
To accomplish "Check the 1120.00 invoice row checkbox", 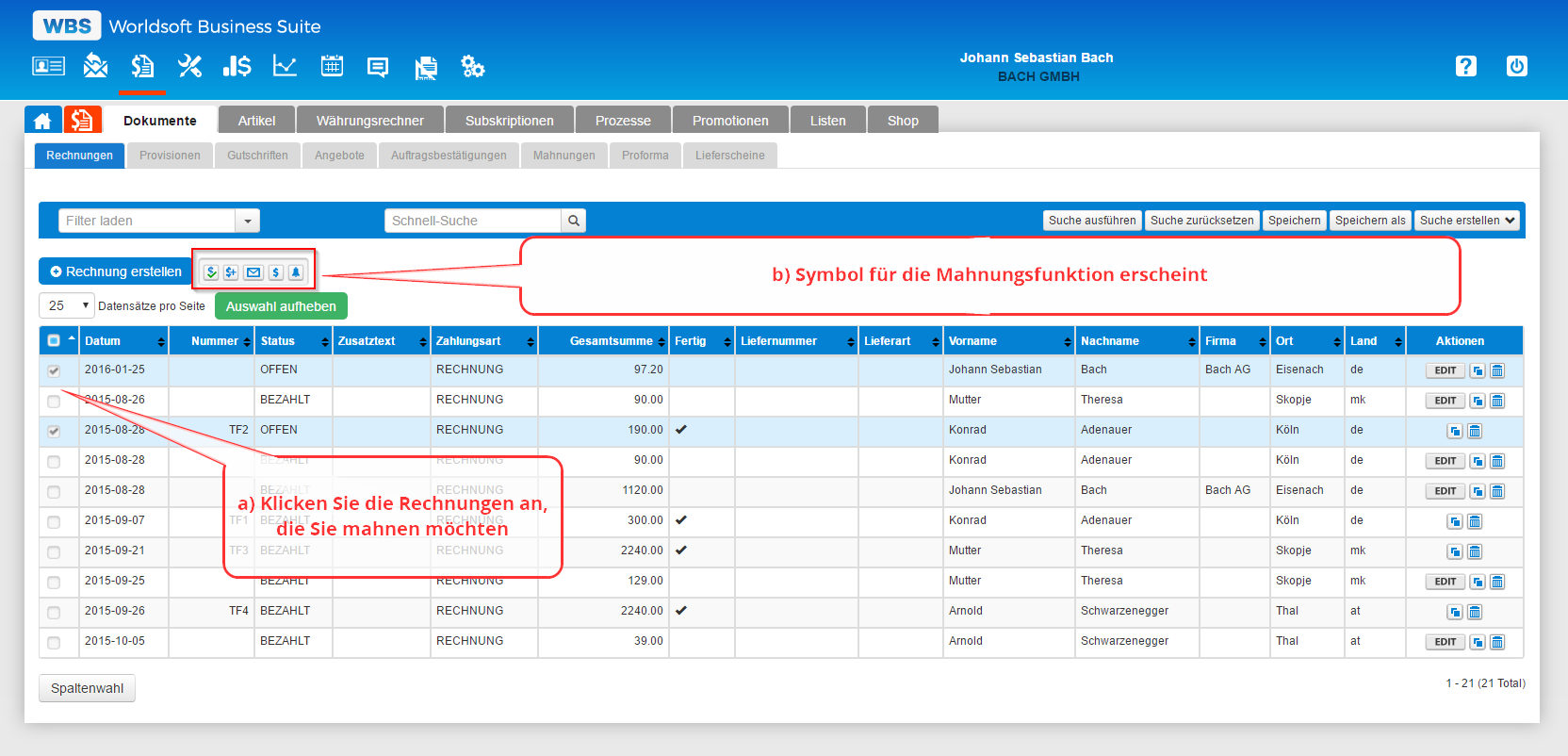I will (x=54, y=491).
